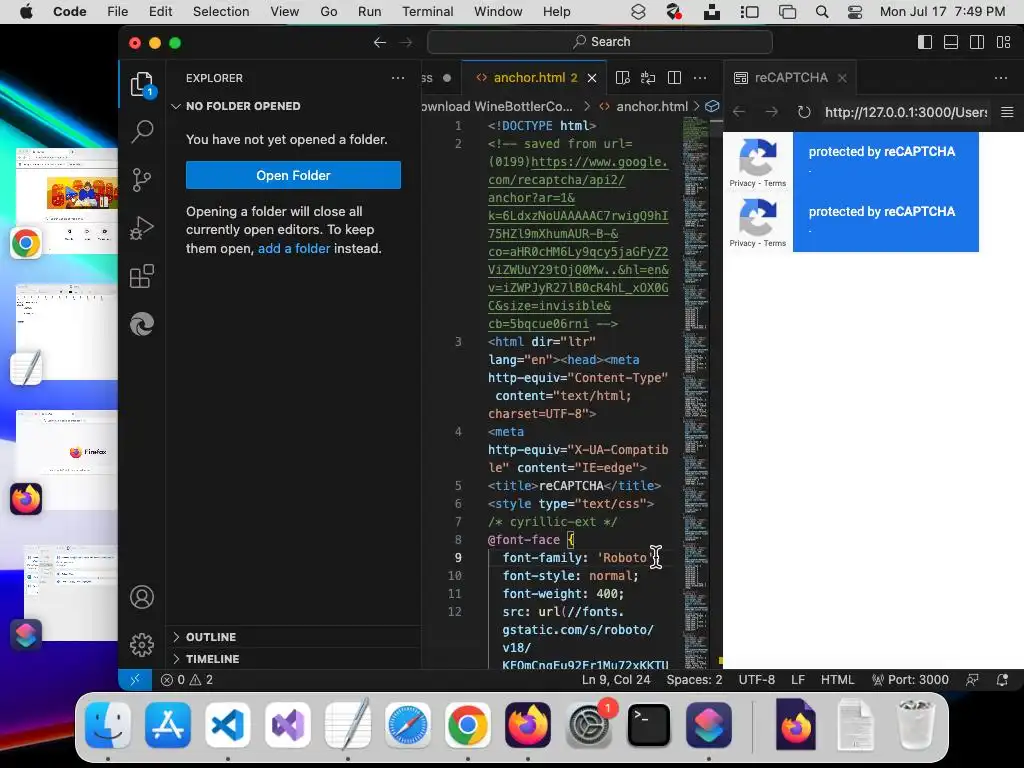This screenshot has width=1024, height=768.
Task: Open Terminal from the Dock
Action: pyautogui.click(x=648, y=725)
